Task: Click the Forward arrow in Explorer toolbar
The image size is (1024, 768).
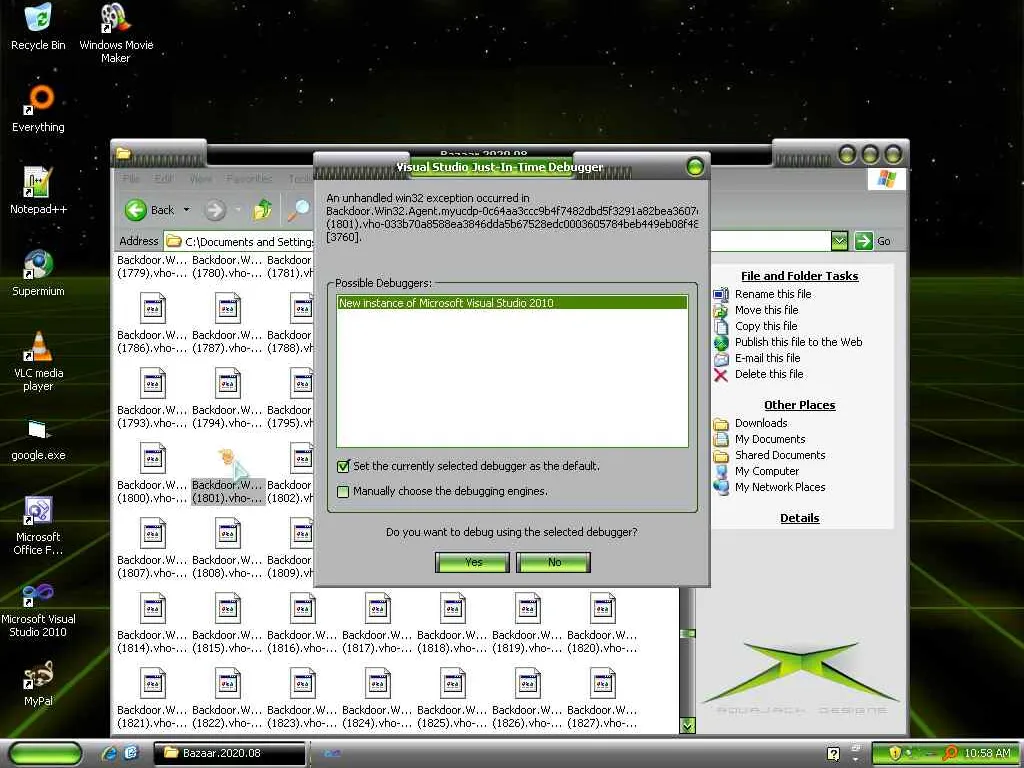Action: click(214, 210)
